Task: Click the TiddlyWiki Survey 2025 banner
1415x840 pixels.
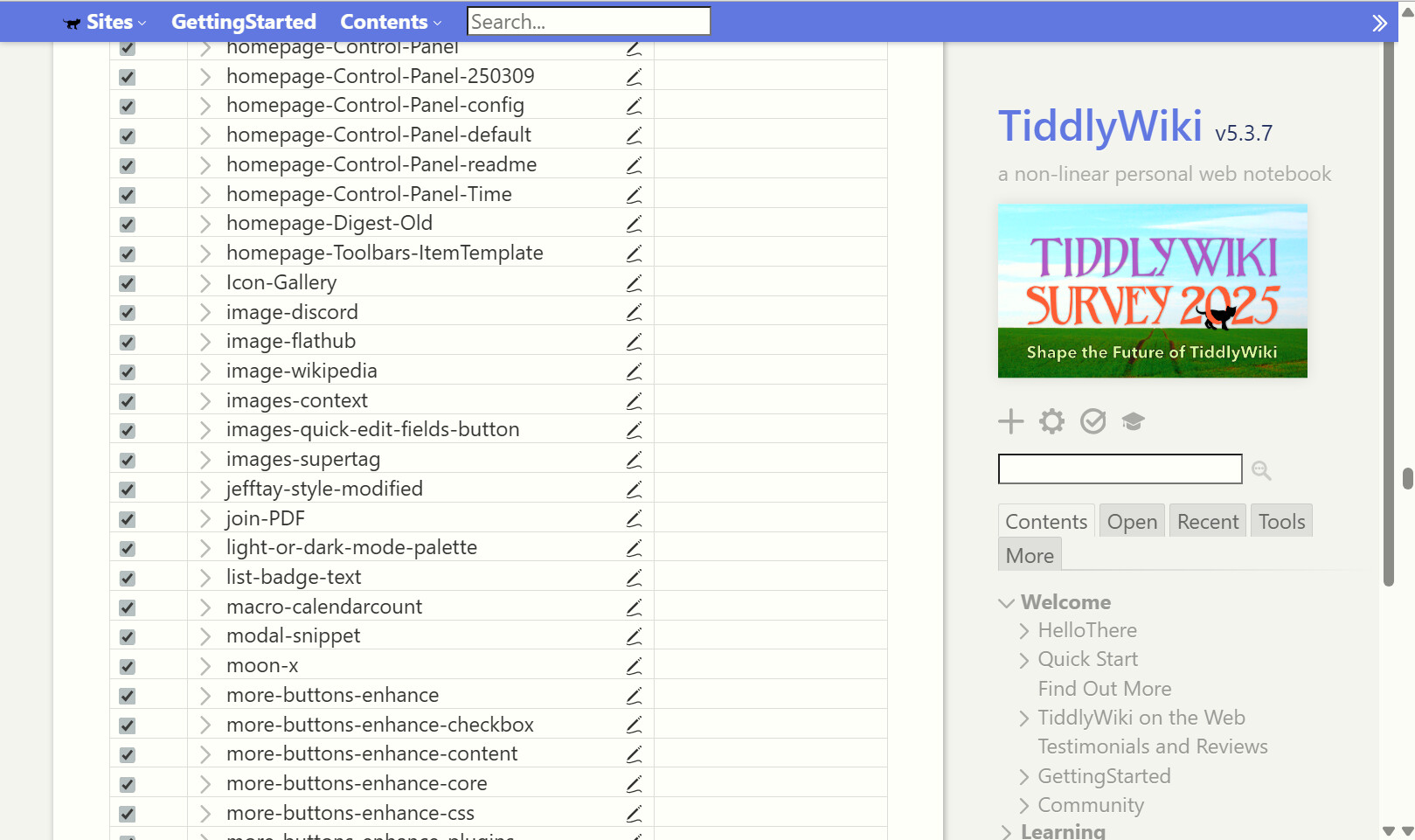Action: [x=1153, y=291]
